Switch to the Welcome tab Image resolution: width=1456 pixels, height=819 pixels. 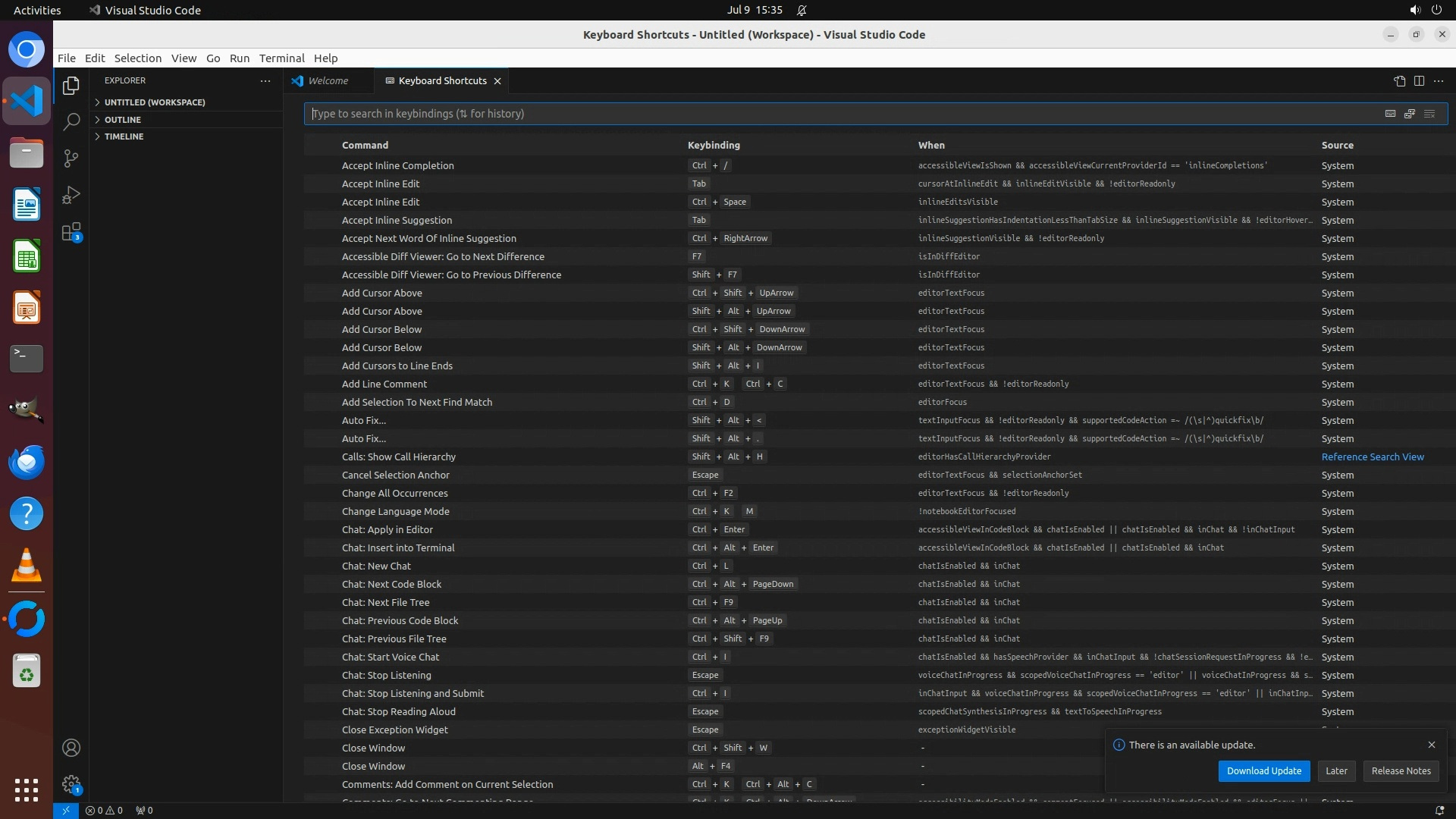tap(328, 81)
